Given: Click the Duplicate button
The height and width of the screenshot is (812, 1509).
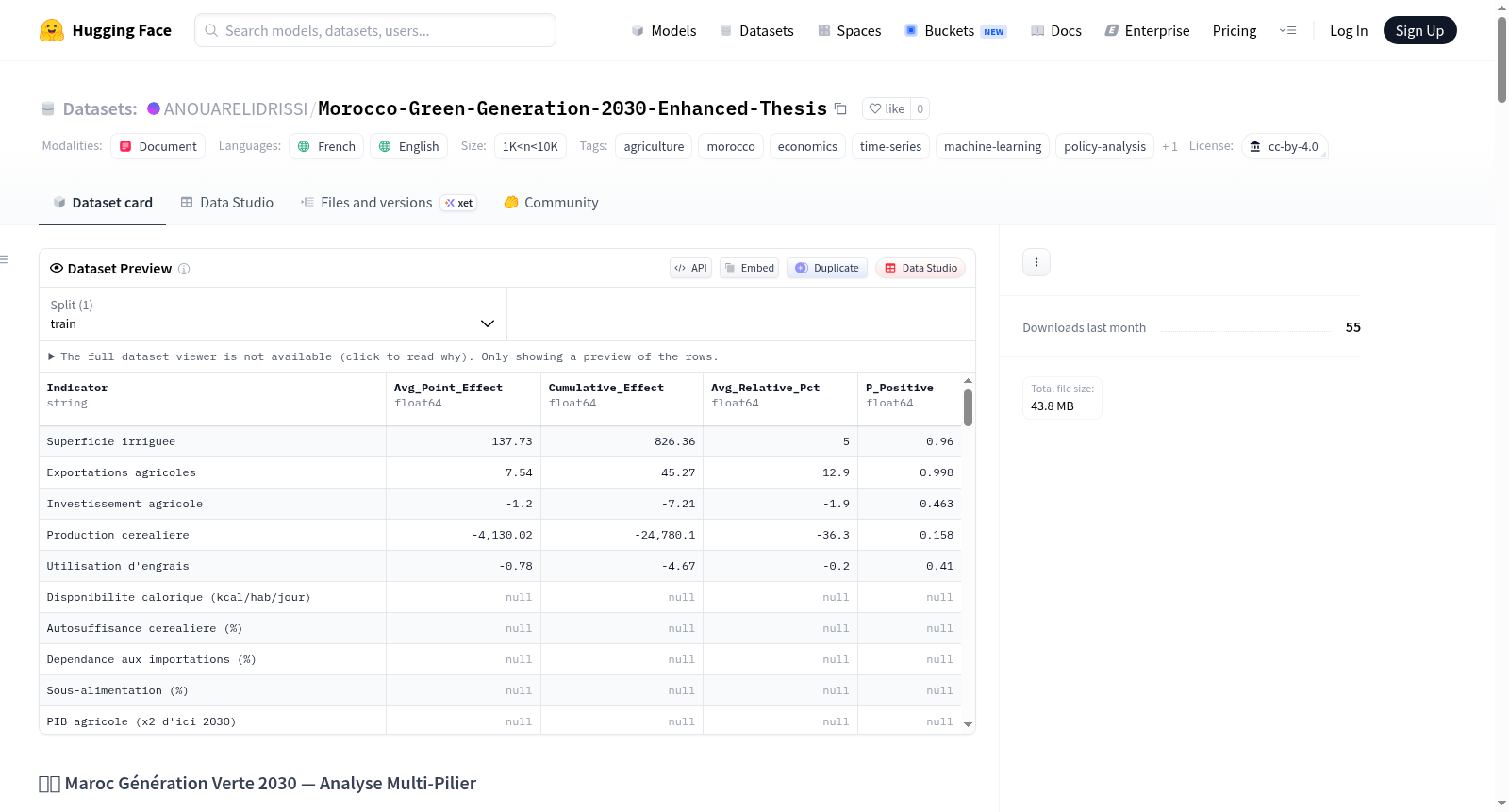Looking at the screenshot, I should click(827, 268).
